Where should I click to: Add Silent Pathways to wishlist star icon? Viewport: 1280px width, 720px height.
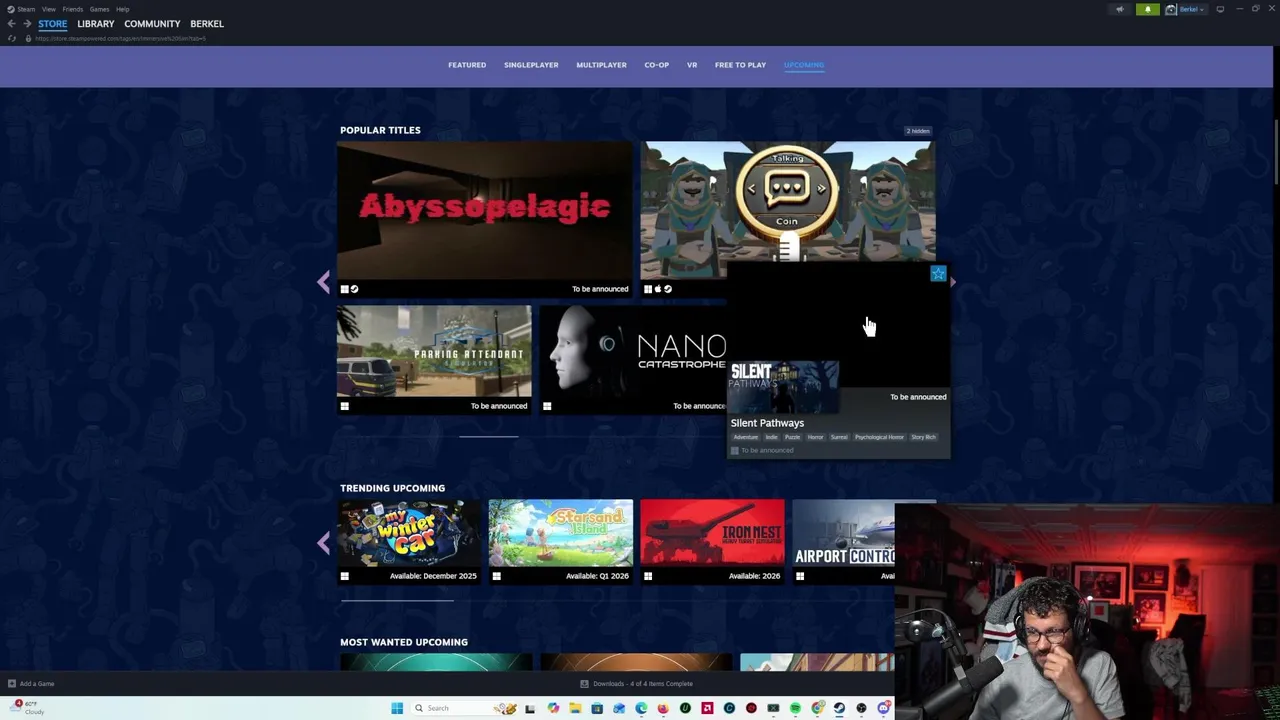(938, 274)
